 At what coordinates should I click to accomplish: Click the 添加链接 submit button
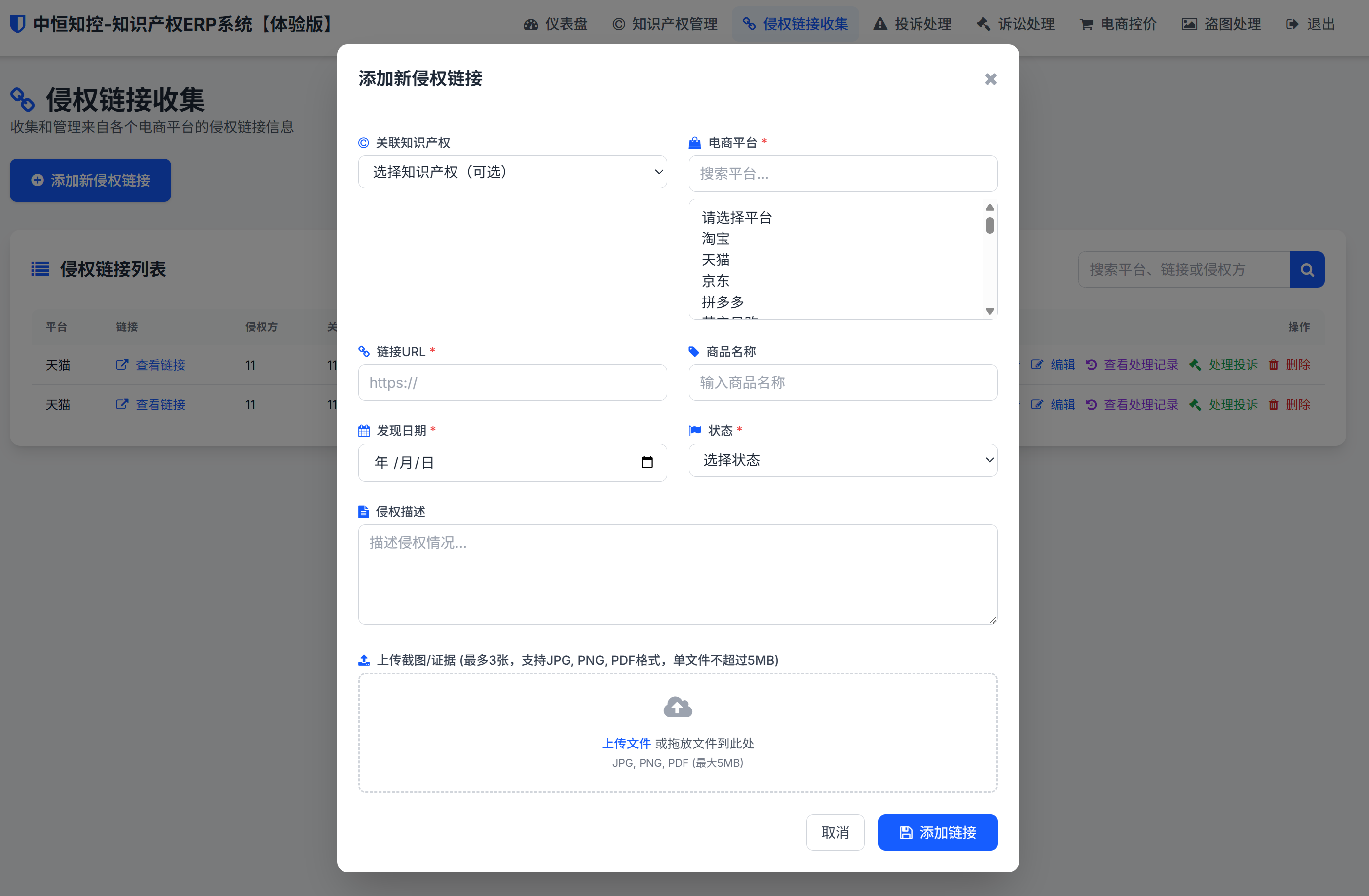pos(937,832)
